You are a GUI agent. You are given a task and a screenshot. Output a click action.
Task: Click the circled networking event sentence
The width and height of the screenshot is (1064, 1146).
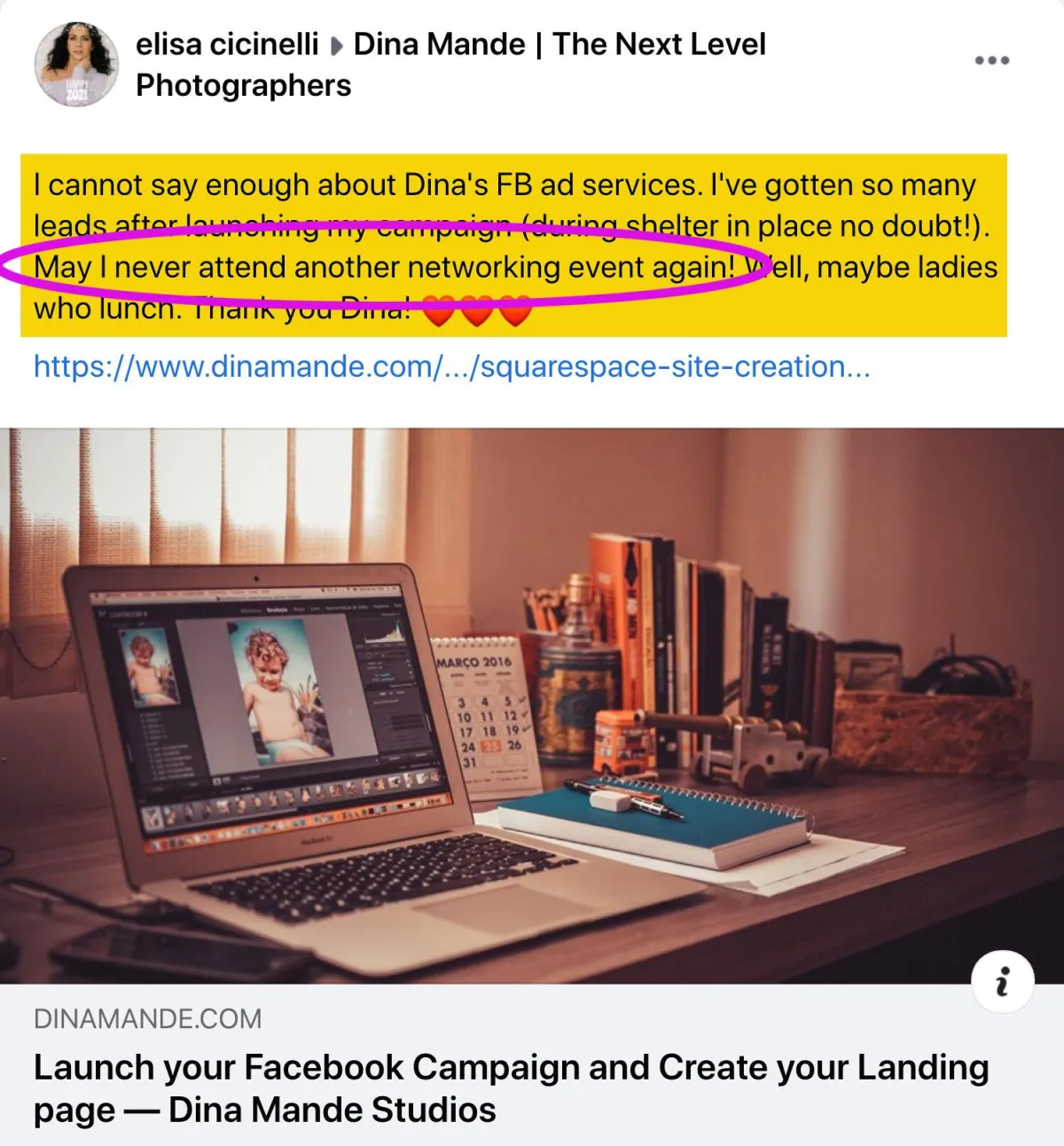click(x=384, y=267)
